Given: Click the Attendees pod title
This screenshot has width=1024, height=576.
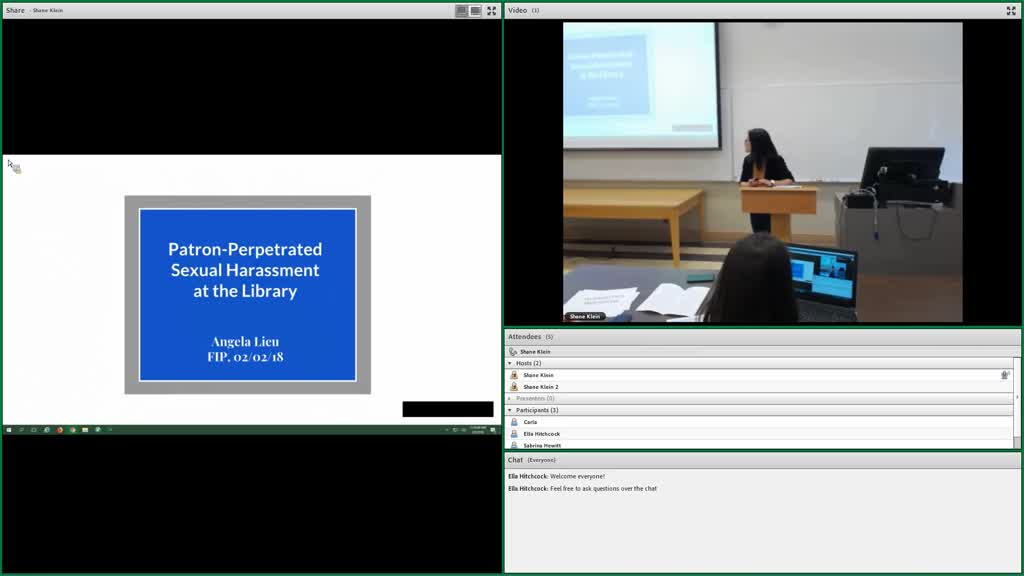Looking at the screenshot, I should 524,336.
